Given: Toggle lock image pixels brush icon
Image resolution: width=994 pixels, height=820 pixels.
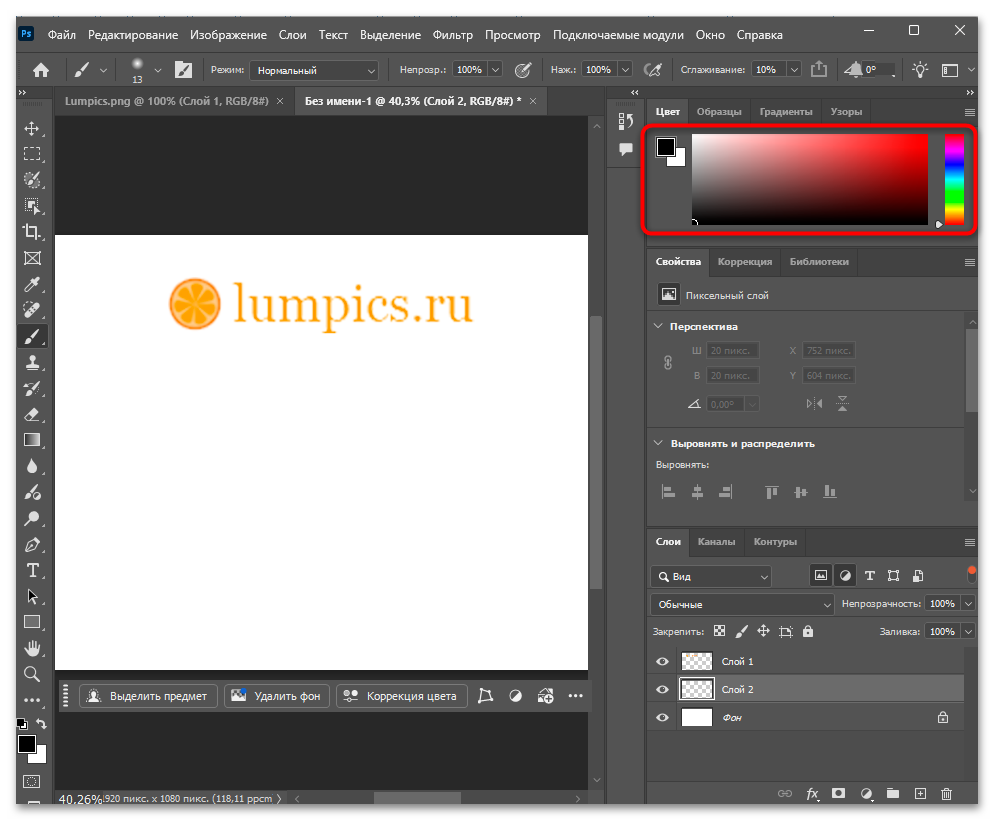Looking at the screenshot, I should [741, 631].
